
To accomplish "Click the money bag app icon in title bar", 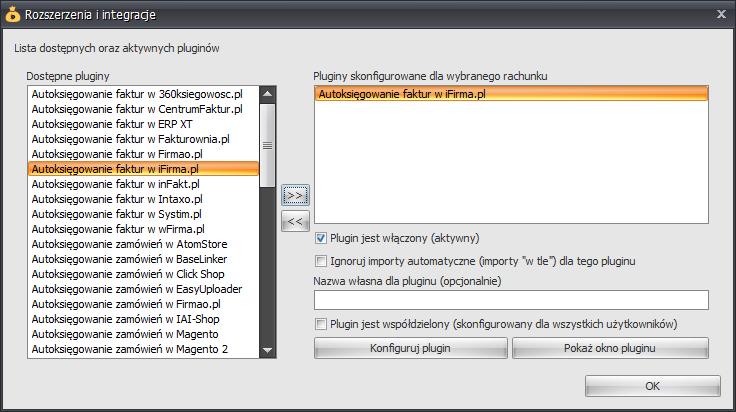I will click(13, 14).
